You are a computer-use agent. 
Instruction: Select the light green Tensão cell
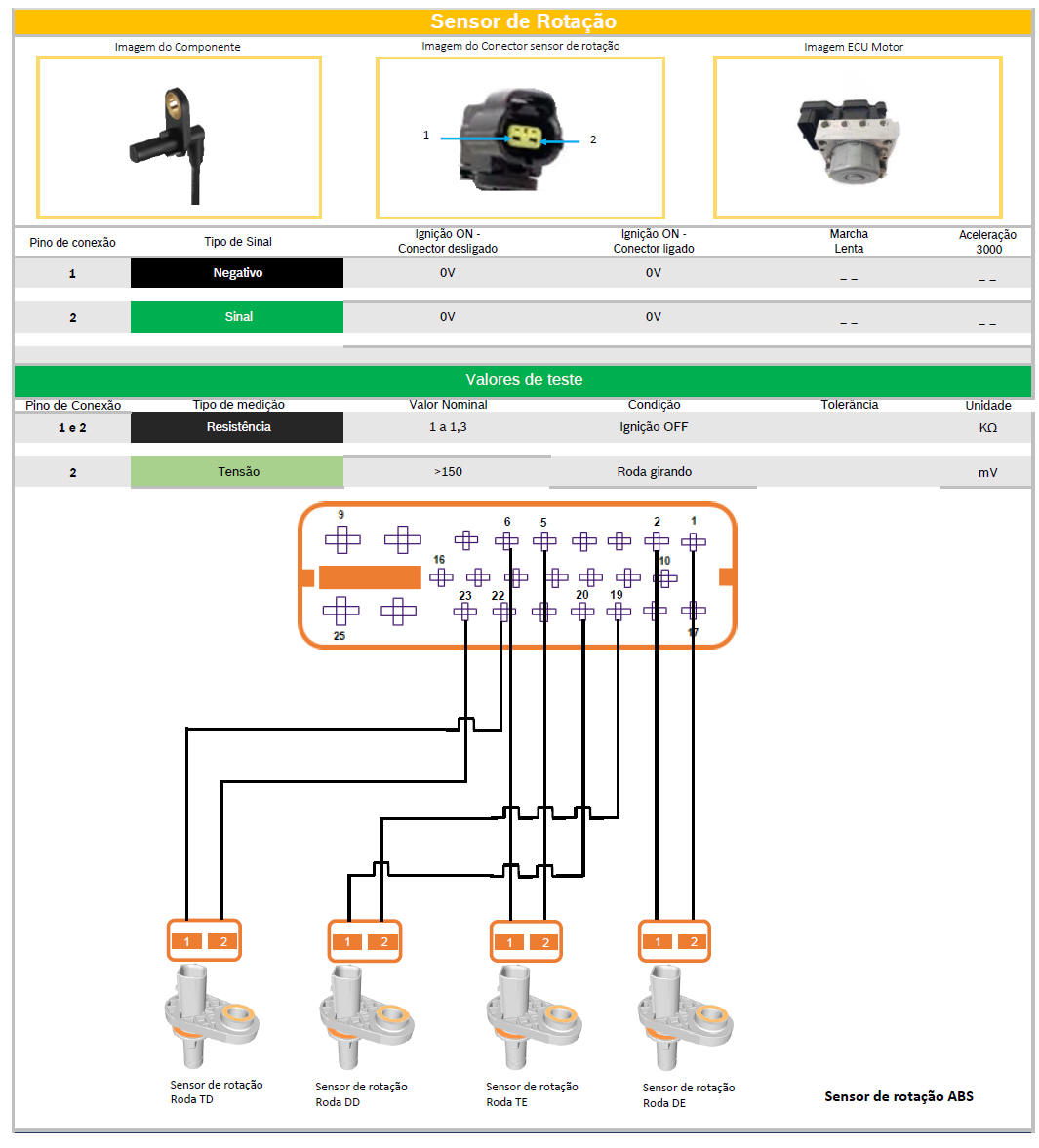coord(237,472)
